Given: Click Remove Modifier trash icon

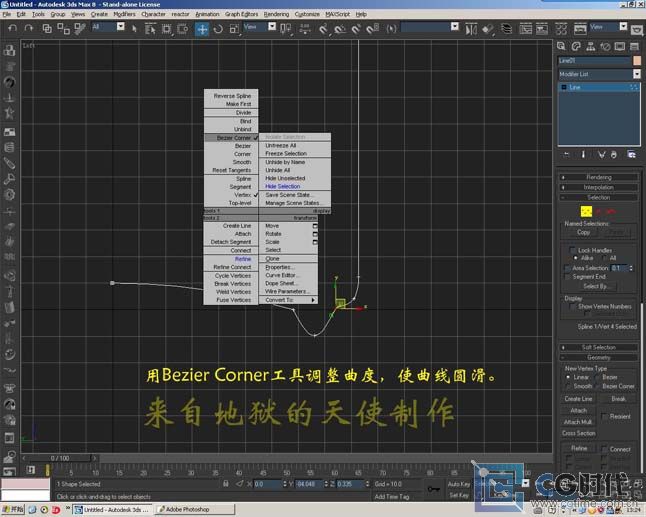Looking at the screenshot, I should [x=614, y=154].
